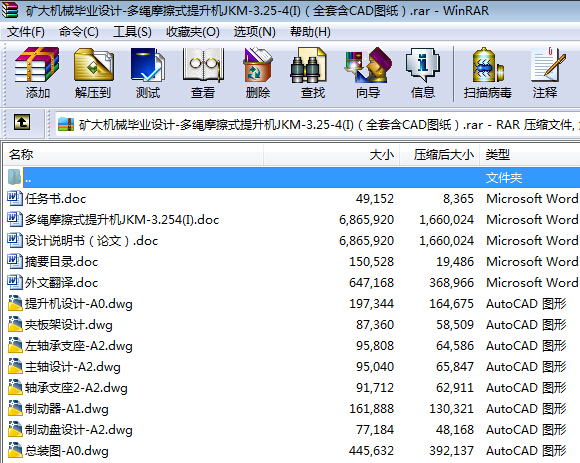Viewport: 580px width, 463px height.
Task: Open the 工具(S) menu
Action: tap(132, 32)
